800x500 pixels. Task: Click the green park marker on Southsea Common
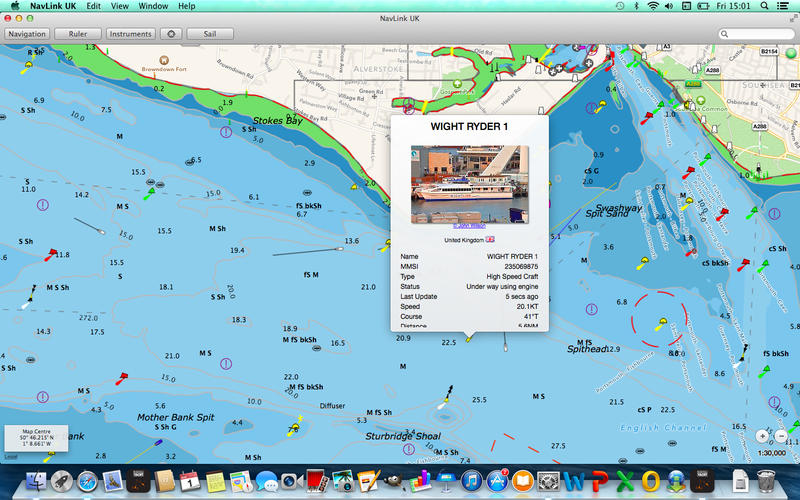tap(701, 101)
